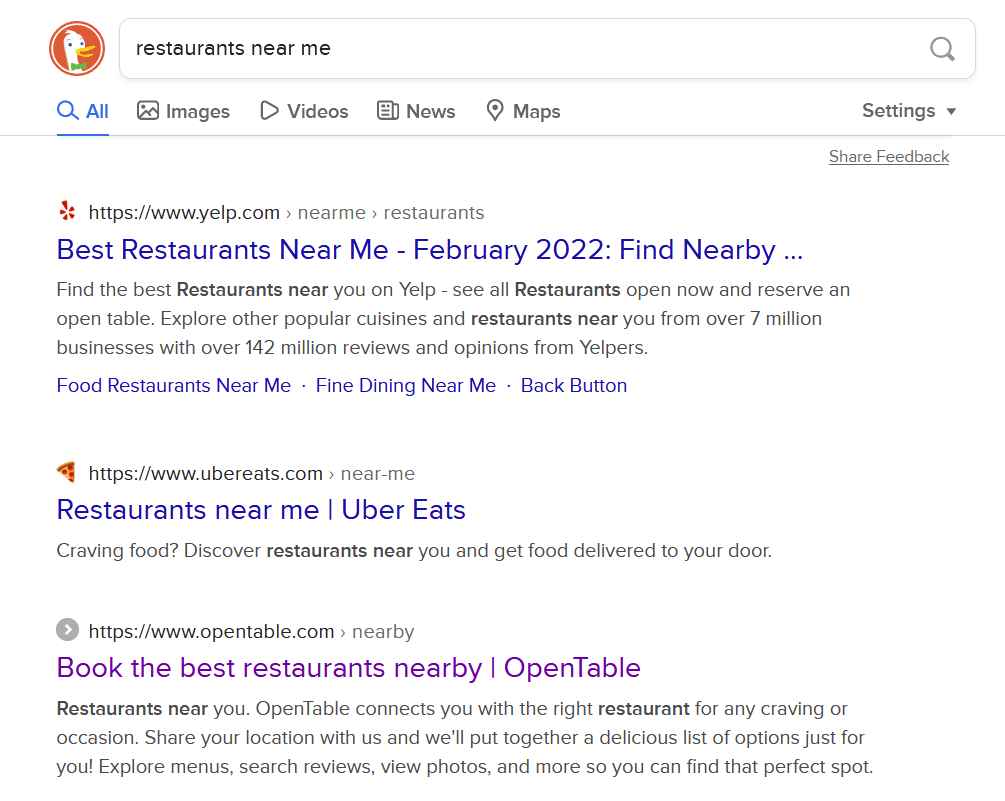
Task: Click the search magnifier icon
Action: tap(941, 48)
